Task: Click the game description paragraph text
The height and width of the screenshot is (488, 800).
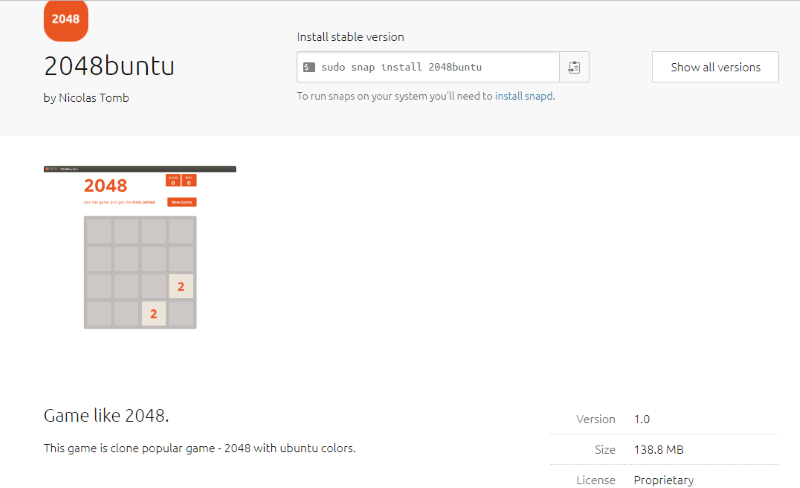Action: (200, 448)
